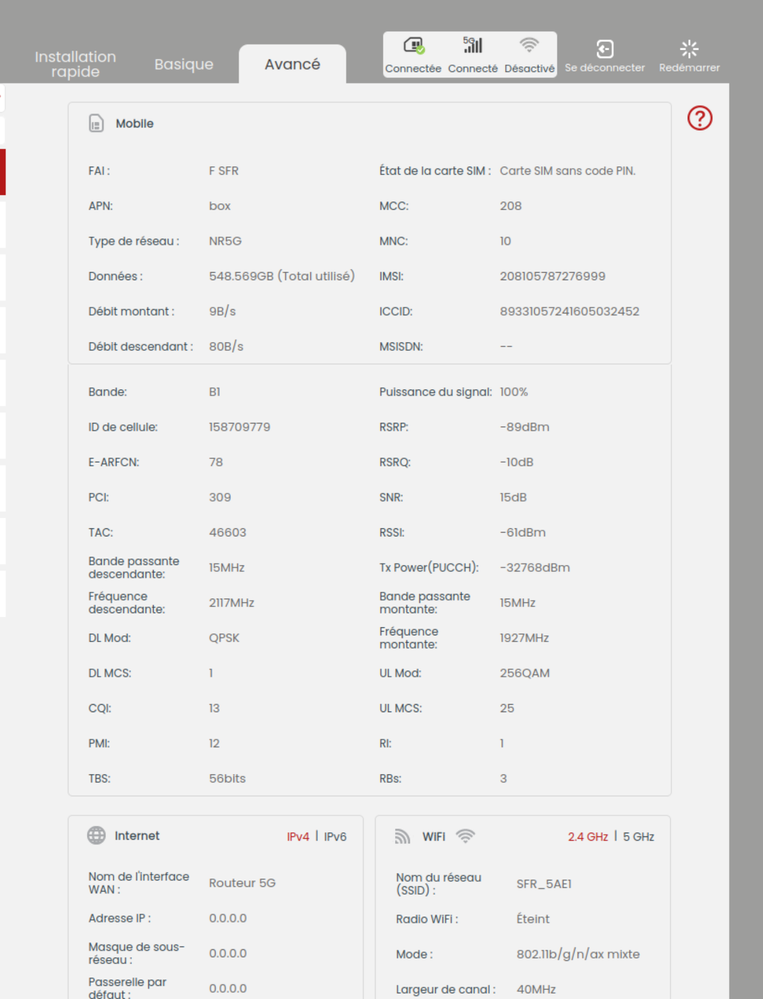The width and height of the screenshot is (763, 999).
Task: Click the Mobile section SIM icon
Action: pos(97,122)
